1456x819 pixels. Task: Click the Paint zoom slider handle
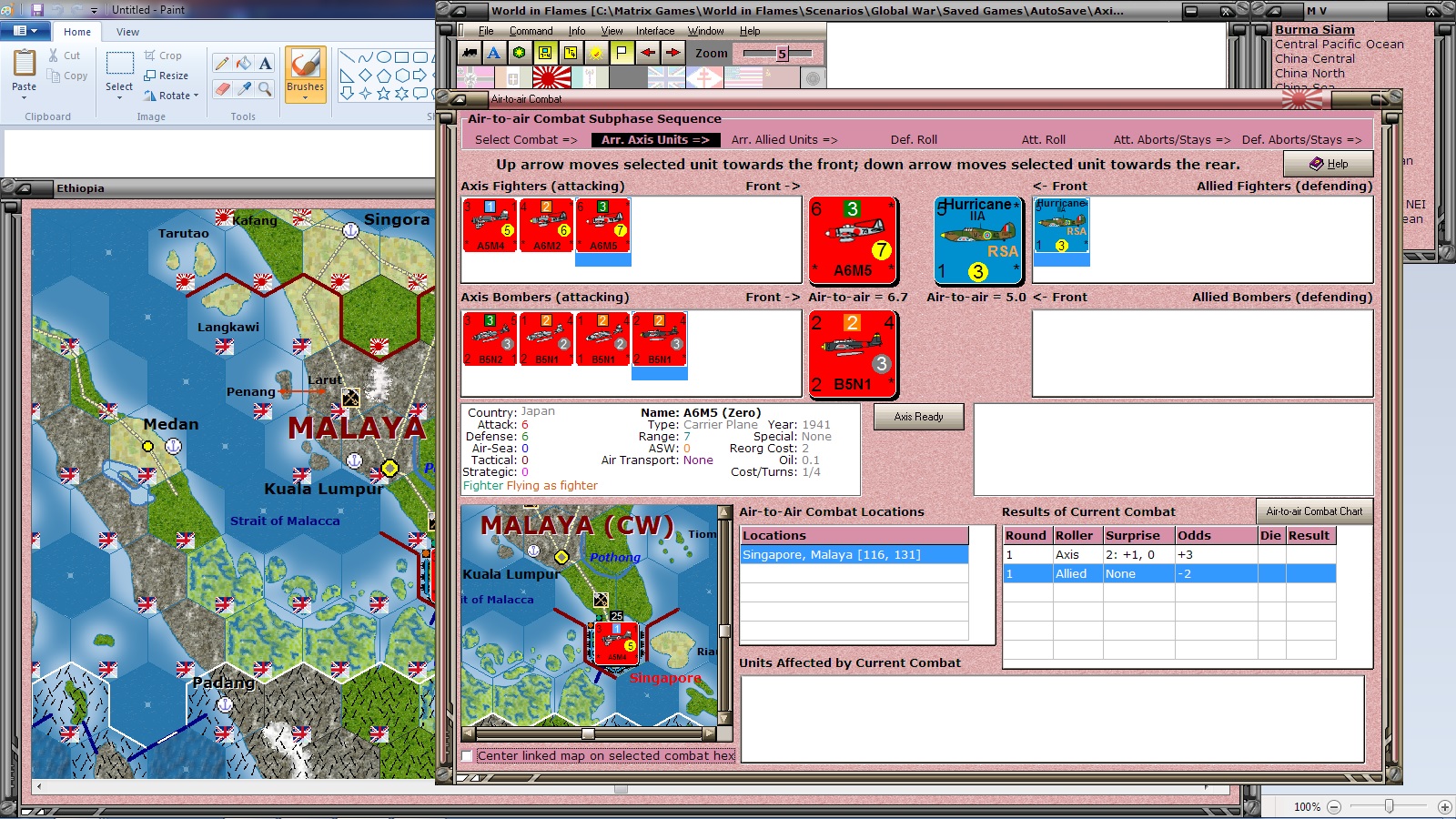pyautogui.click(x=1389, y=806)
